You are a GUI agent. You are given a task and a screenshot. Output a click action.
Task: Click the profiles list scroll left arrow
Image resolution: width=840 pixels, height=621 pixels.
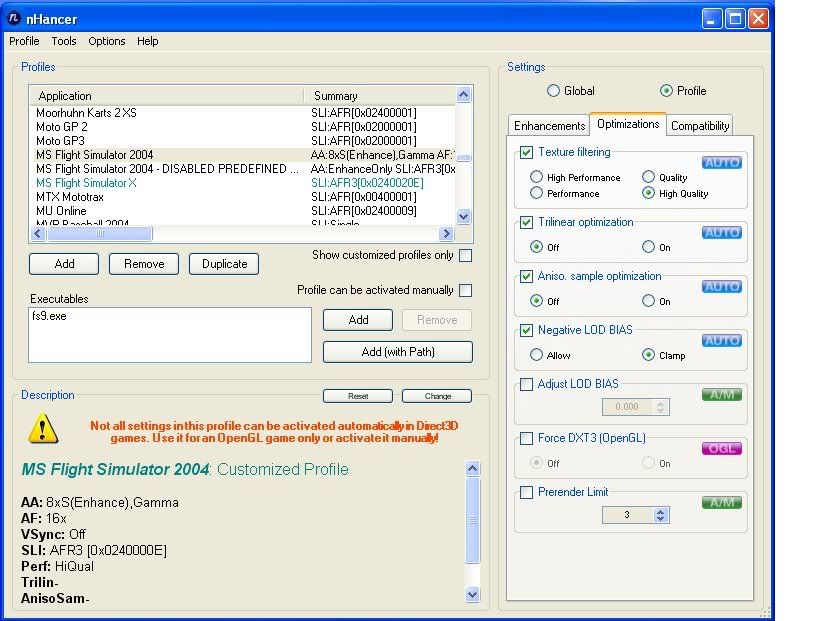pos(38,234)
